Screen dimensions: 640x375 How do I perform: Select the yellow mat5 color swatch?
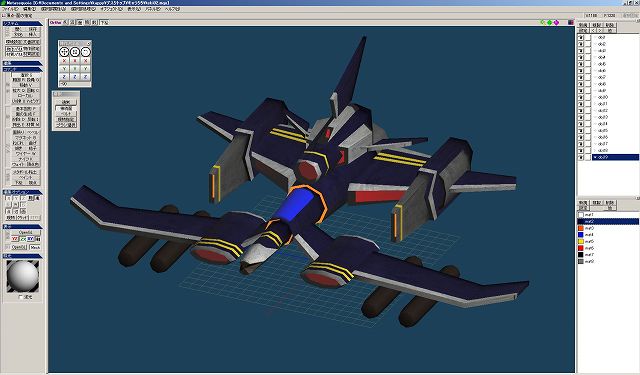[581, 241]
